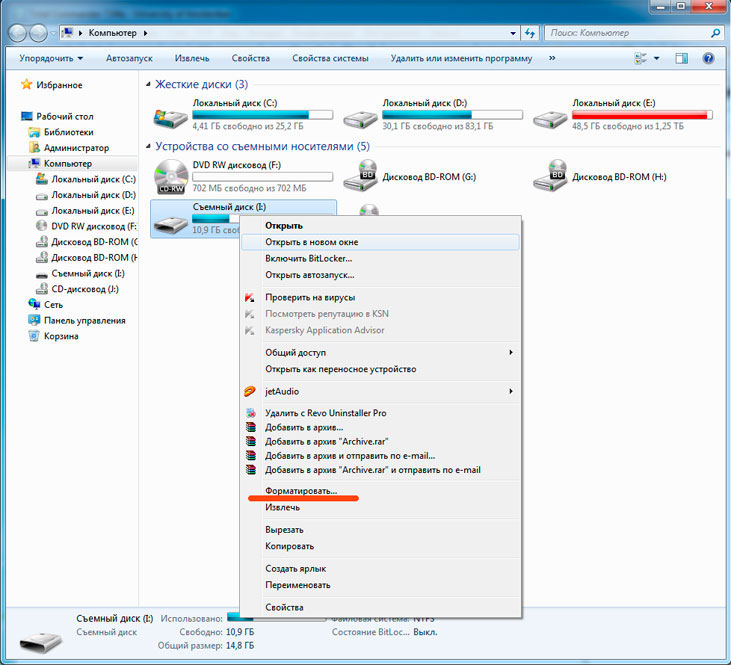Viewport: 731px width, 665px height.
Task: Click the Back navigation arrow button
Action: (x=19, y=34)
